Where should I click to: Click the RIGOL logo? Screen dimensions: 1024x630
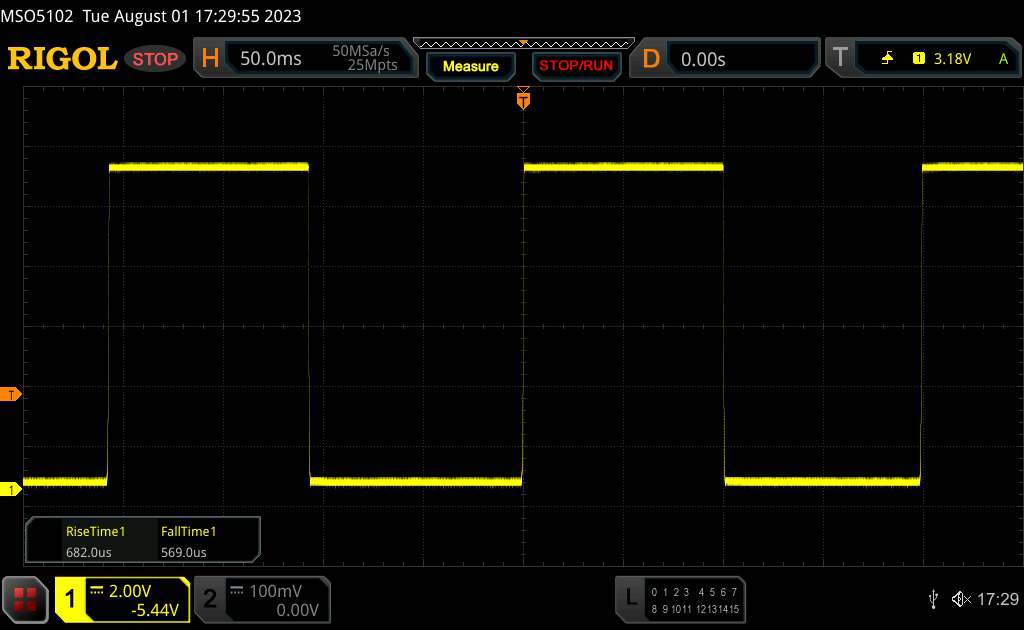[62, 59]
